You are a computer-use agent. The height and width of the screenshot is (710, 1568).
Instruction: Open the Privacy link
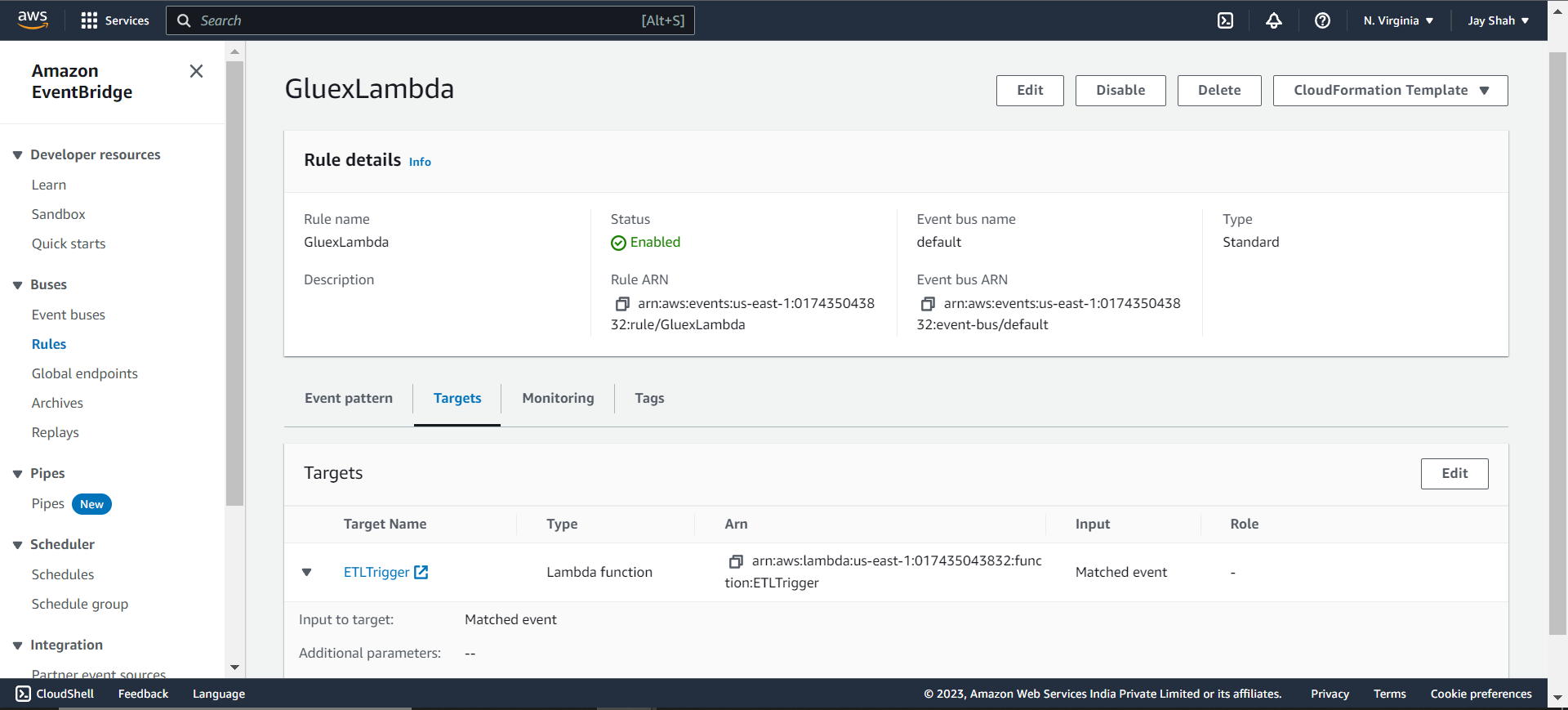[x=1330, y=694]
